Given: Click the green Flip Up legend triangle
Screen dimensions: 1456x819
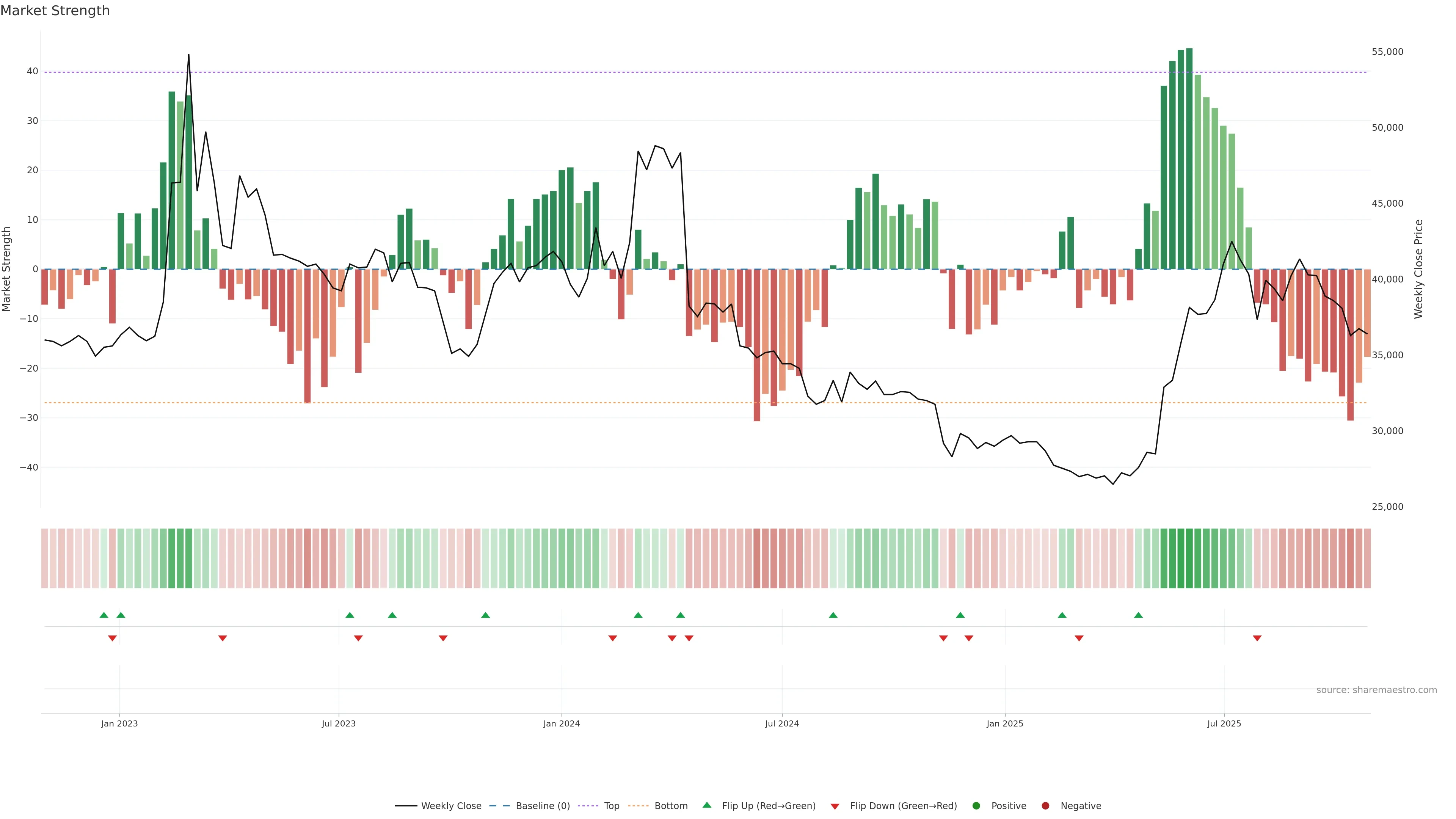Looking at the screenshot, I should (x=706, y=805).
